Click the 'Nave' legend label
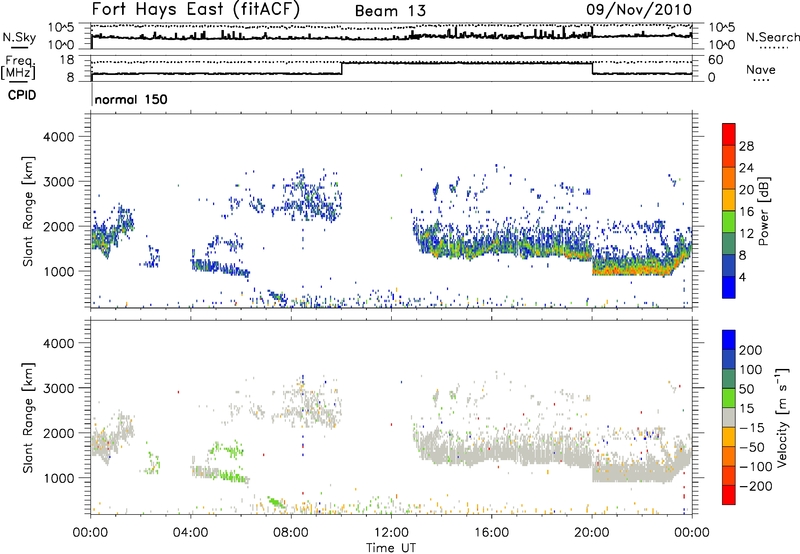Screen dimensions: 800x554 pyautogui.click(x=761, y=70)
